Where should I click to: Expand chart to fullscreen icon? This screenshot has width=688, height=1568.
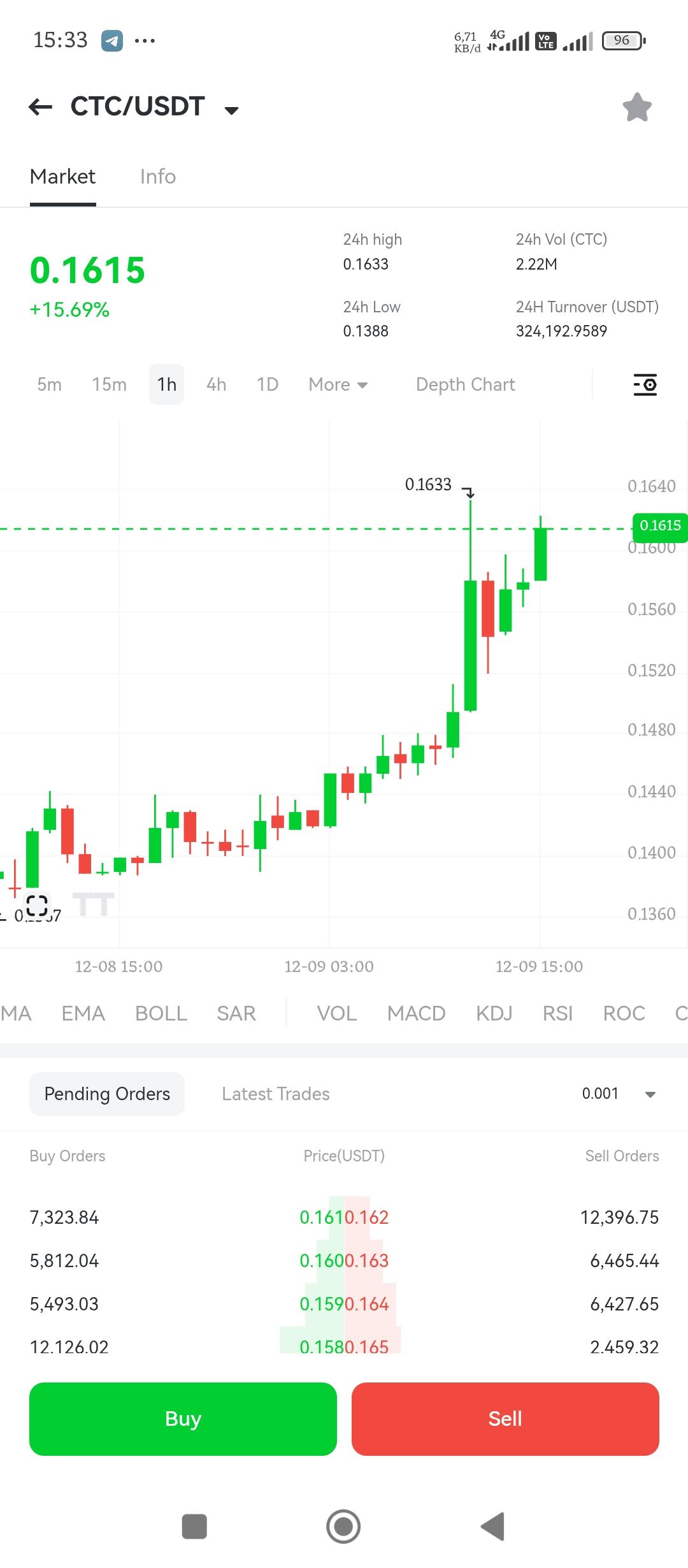37,905
